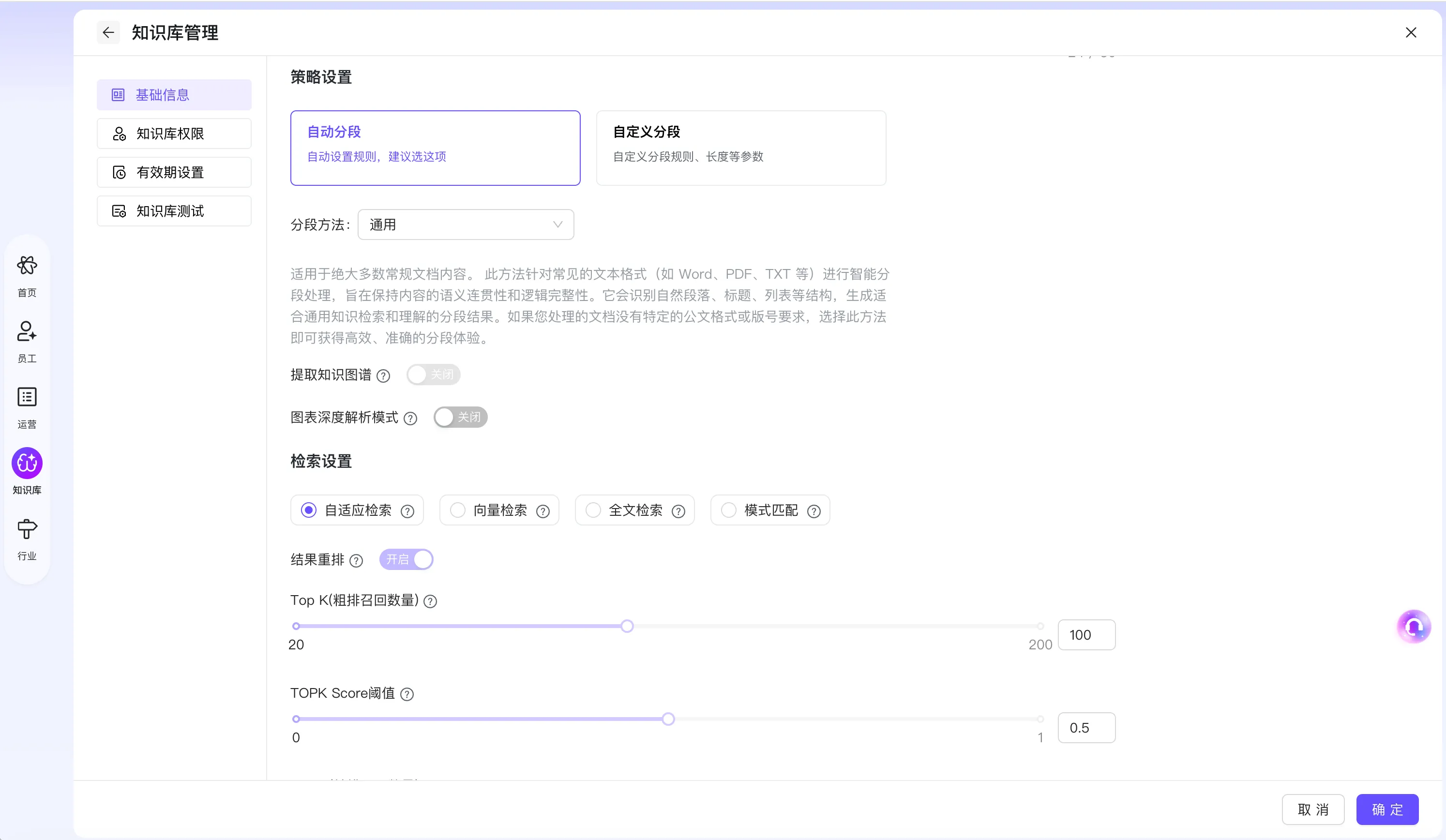
Task: Click the Top K value field showing 100
Action: (1087, 634)
